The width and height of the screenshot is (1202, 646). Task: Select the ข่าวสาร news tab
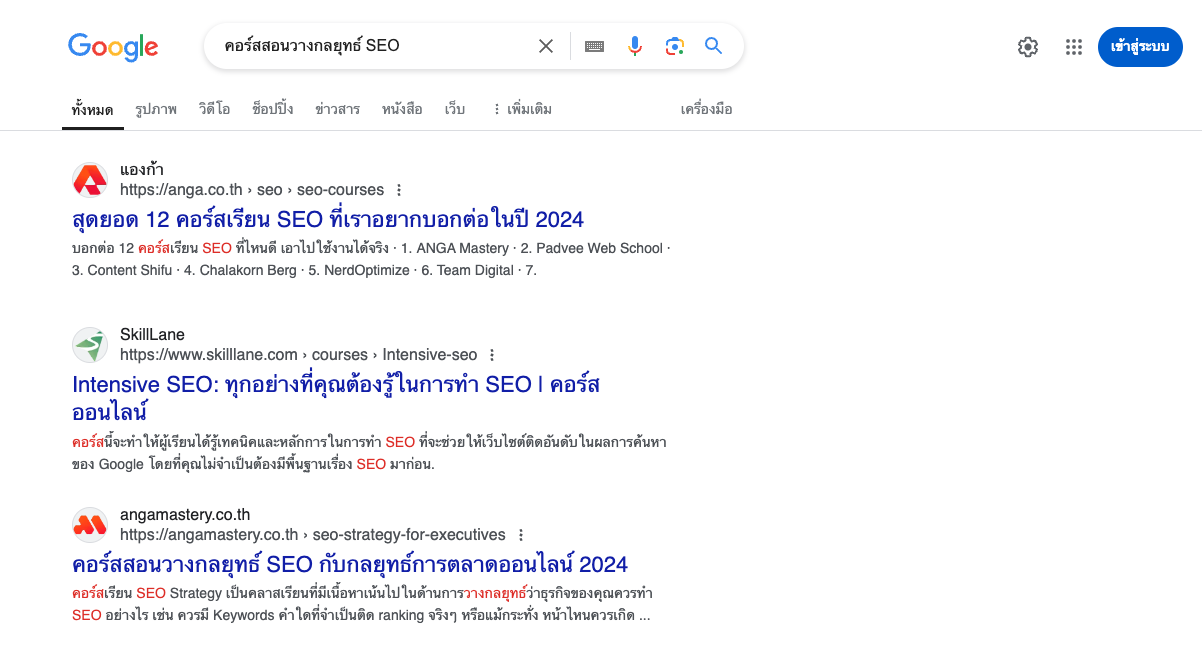pyautogui.click(x=337, y=108)
